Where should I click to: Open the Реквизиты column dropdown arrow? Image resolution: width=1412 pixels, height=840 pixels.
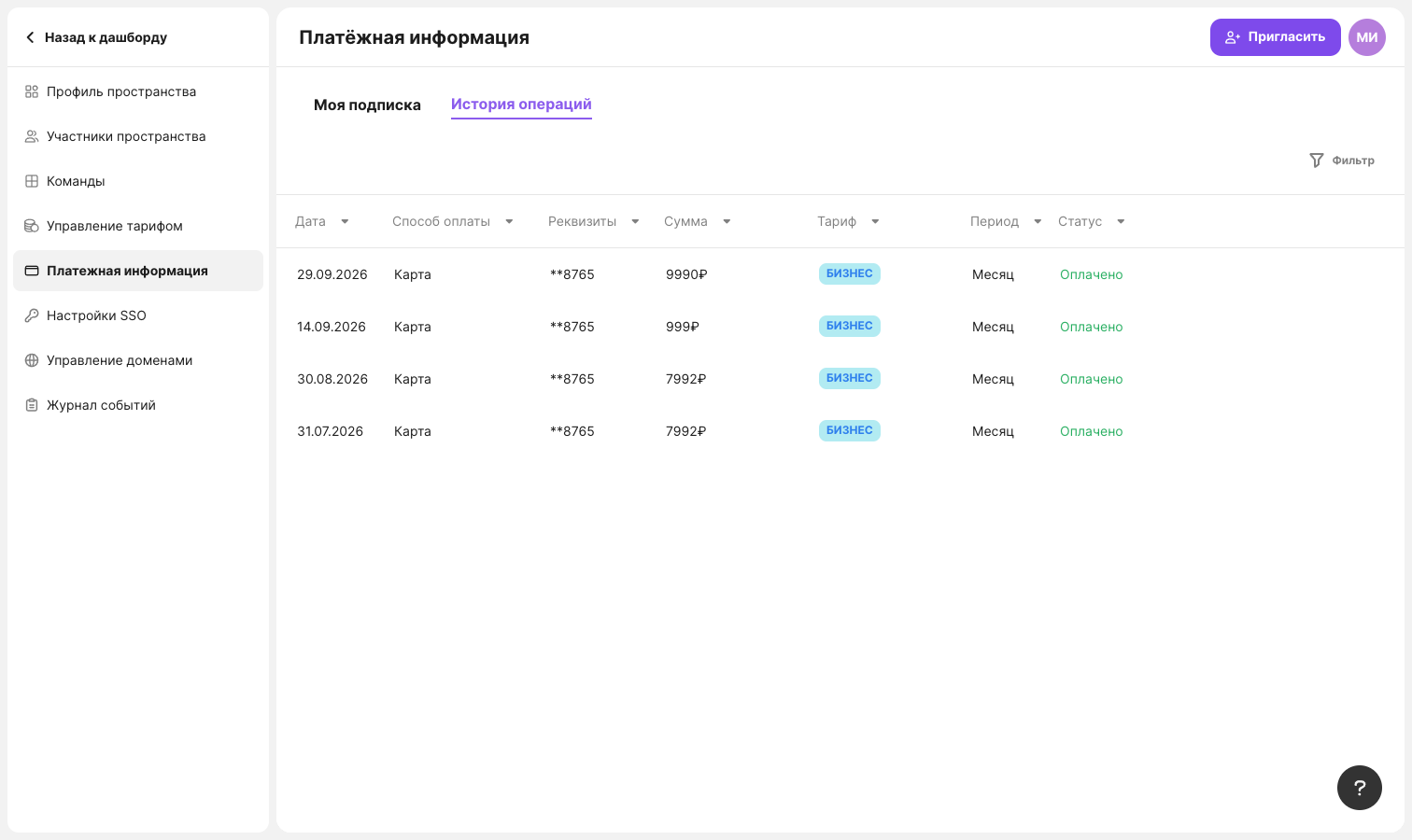pos(635,221)
